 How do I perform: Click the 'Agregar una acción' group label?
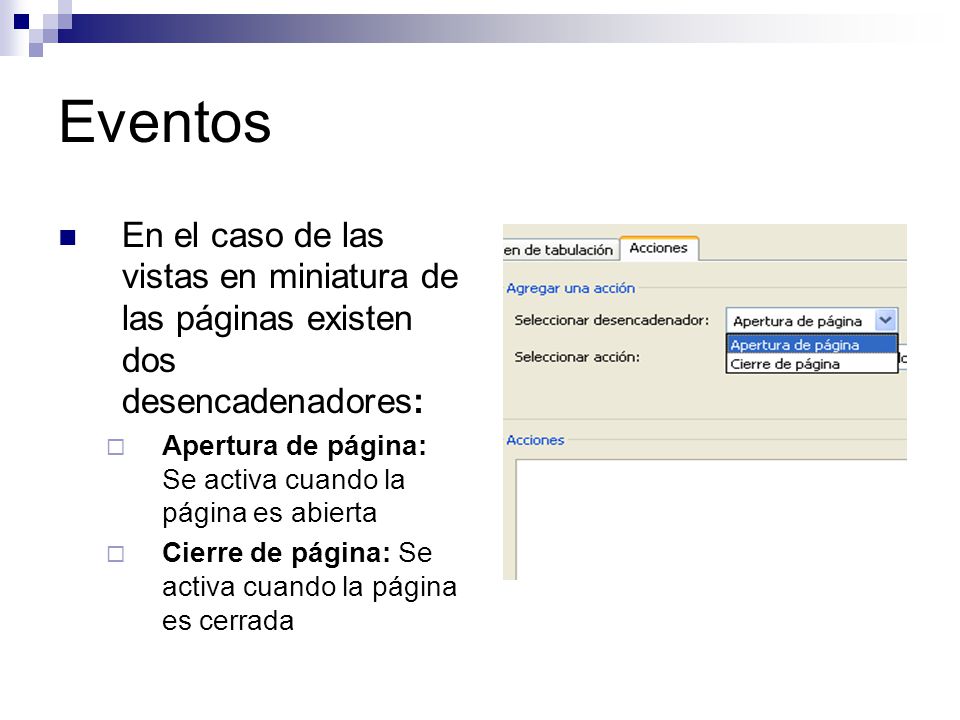point(570,288)
